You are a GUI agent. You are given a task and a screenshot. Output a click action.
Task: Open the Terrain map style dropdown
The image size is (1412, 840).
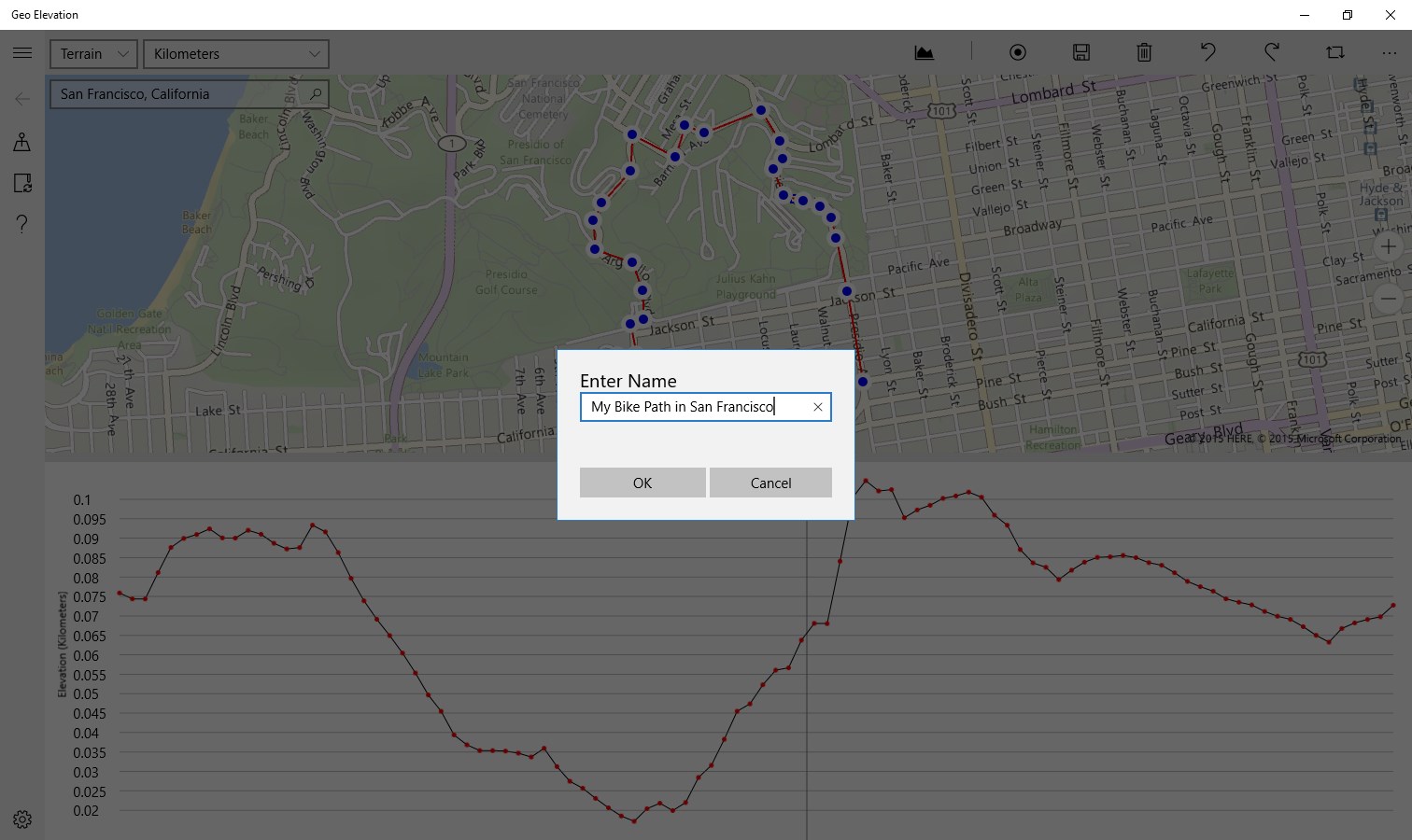(92, 53)
